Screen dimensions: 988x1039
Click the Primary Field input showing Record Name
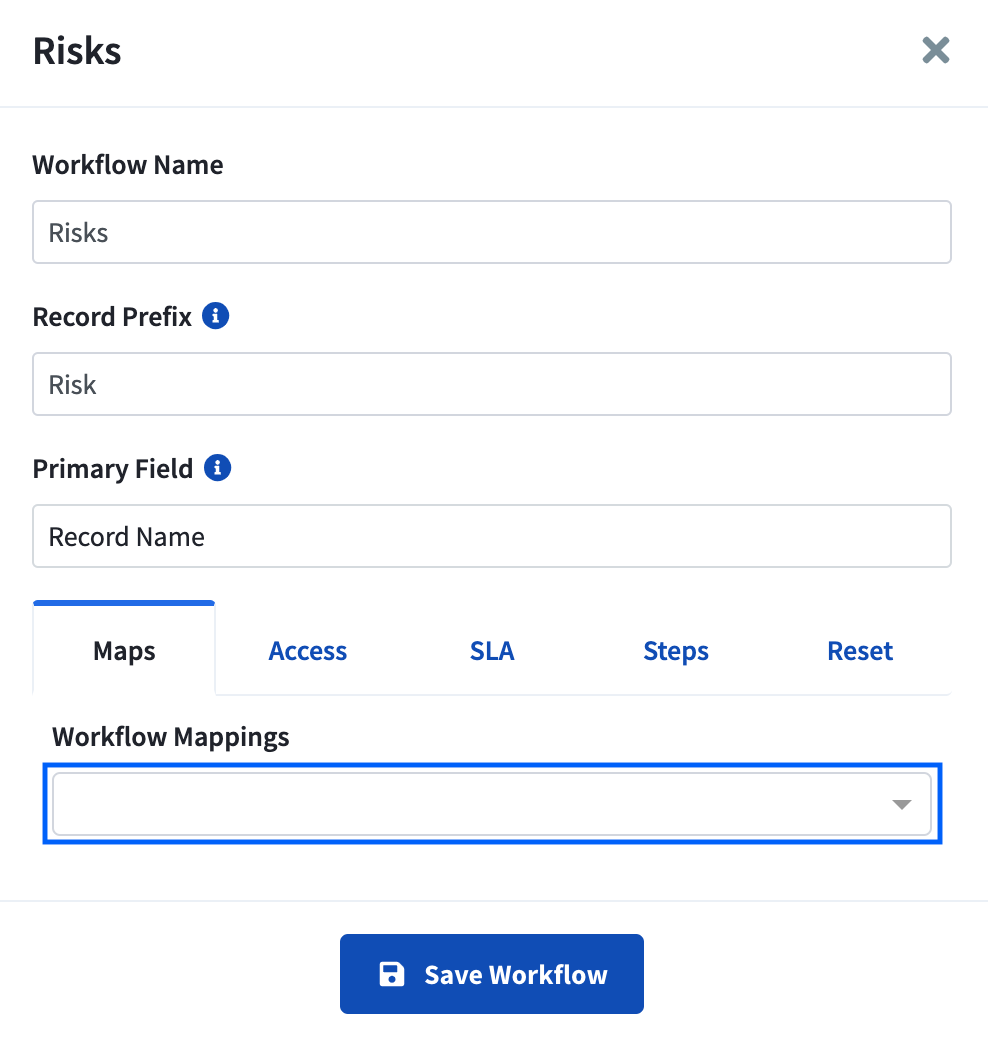click(492, 535)
